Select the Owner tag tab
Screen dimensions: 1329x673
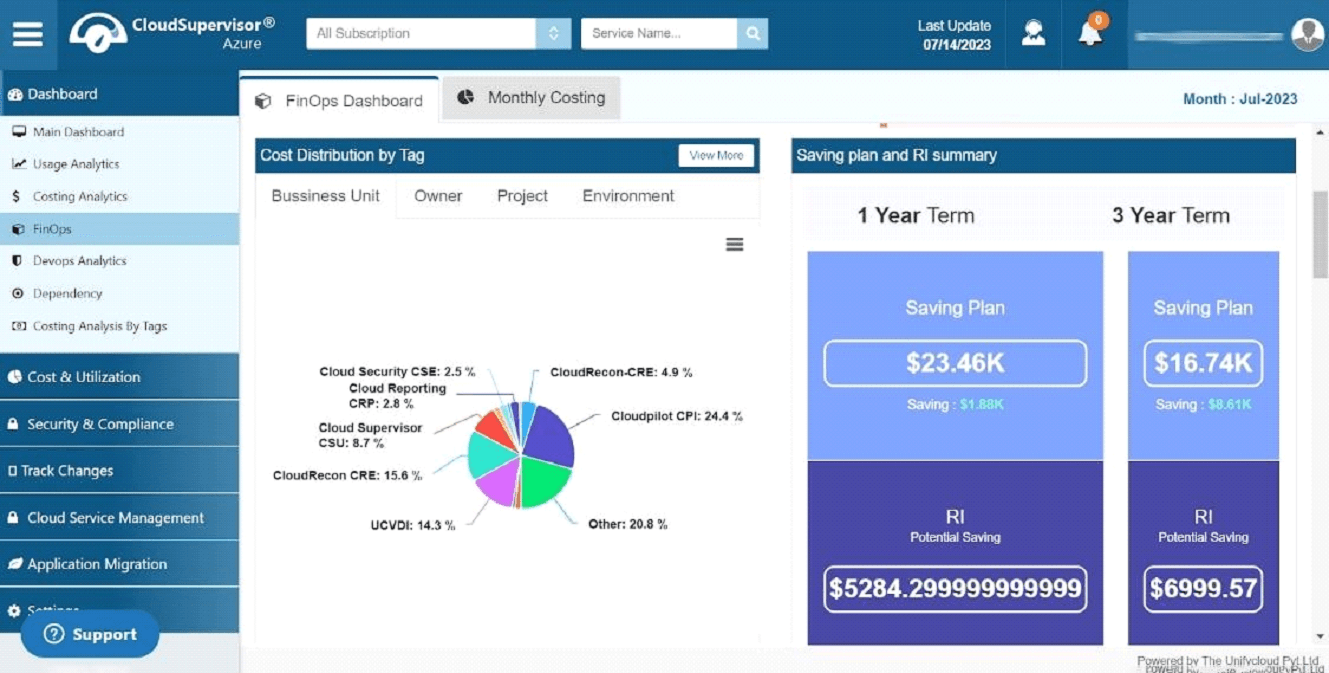(x=438, y=196)
